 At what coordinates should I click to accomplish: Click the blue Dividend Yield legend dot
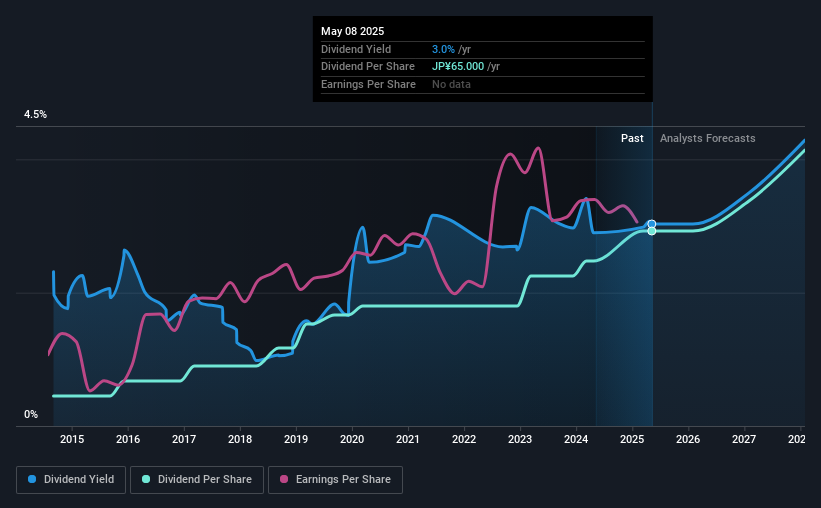pyautogui.click(x=32, y=479)
